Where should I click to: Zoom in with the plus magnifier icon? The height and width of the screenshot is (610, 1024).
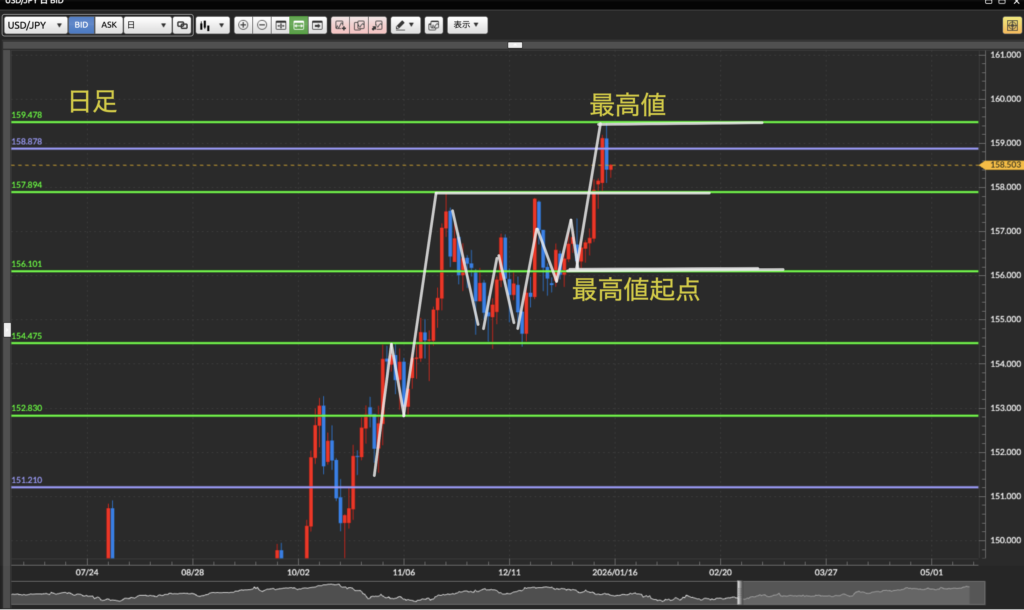(243, 25)
